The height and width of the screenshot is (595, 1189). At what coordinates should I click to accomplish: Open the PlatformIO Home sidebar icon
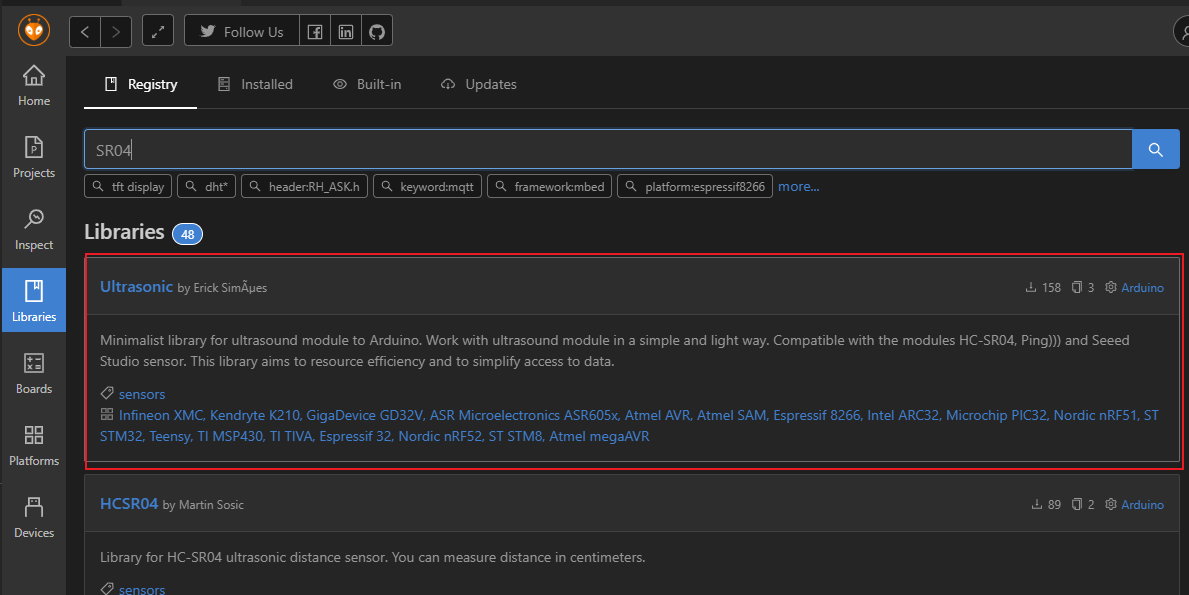(x=33, y=85)
